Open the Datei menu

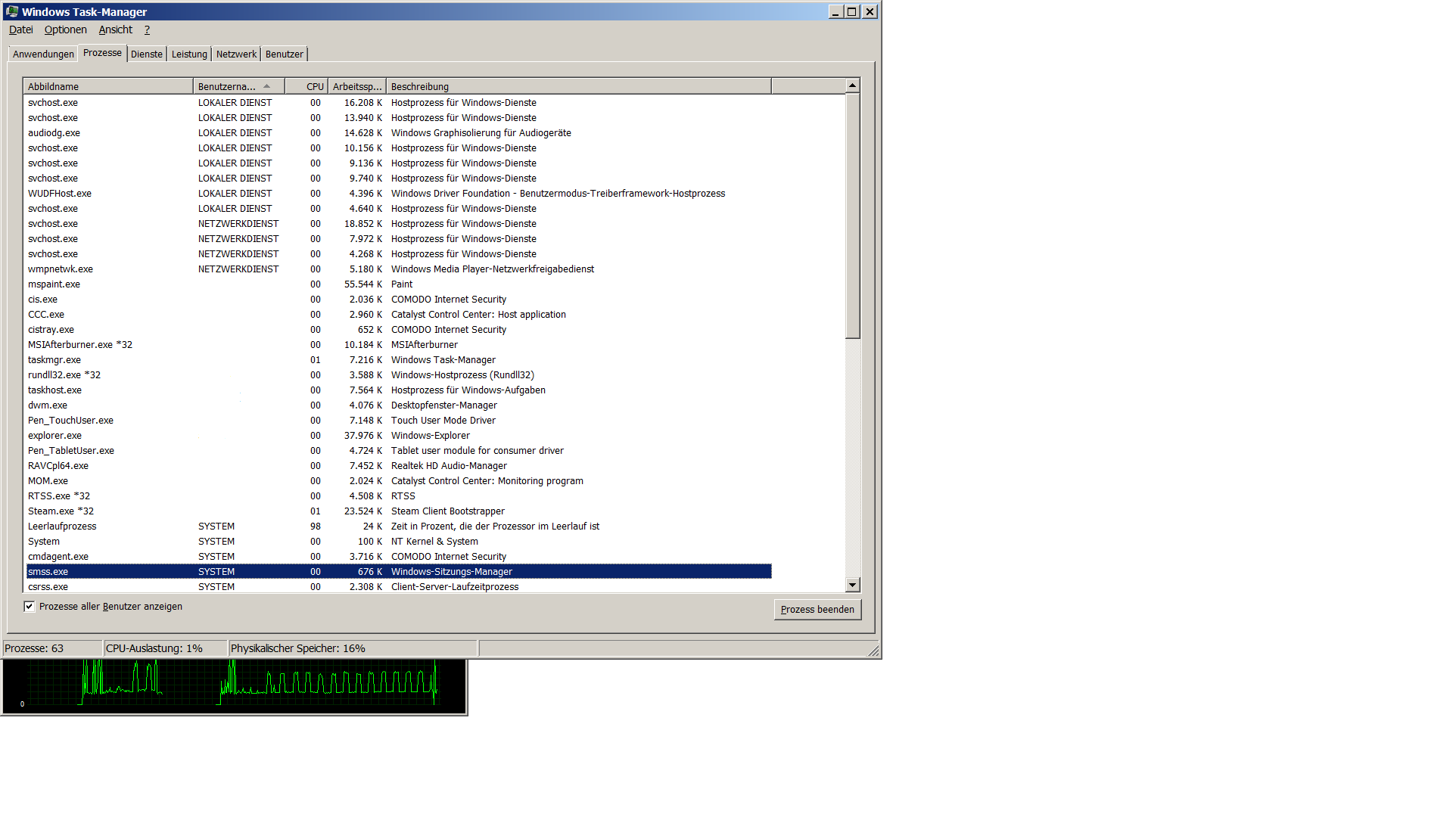pyautogui.click(x=21, y=30)
